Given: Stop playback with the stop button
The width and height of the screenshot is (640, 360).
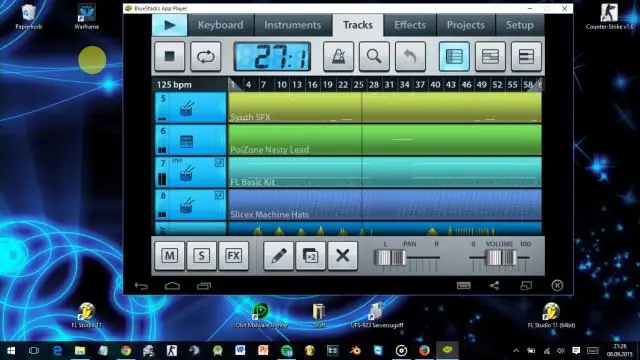Looking at the screenshot, I should coord(169,56).
